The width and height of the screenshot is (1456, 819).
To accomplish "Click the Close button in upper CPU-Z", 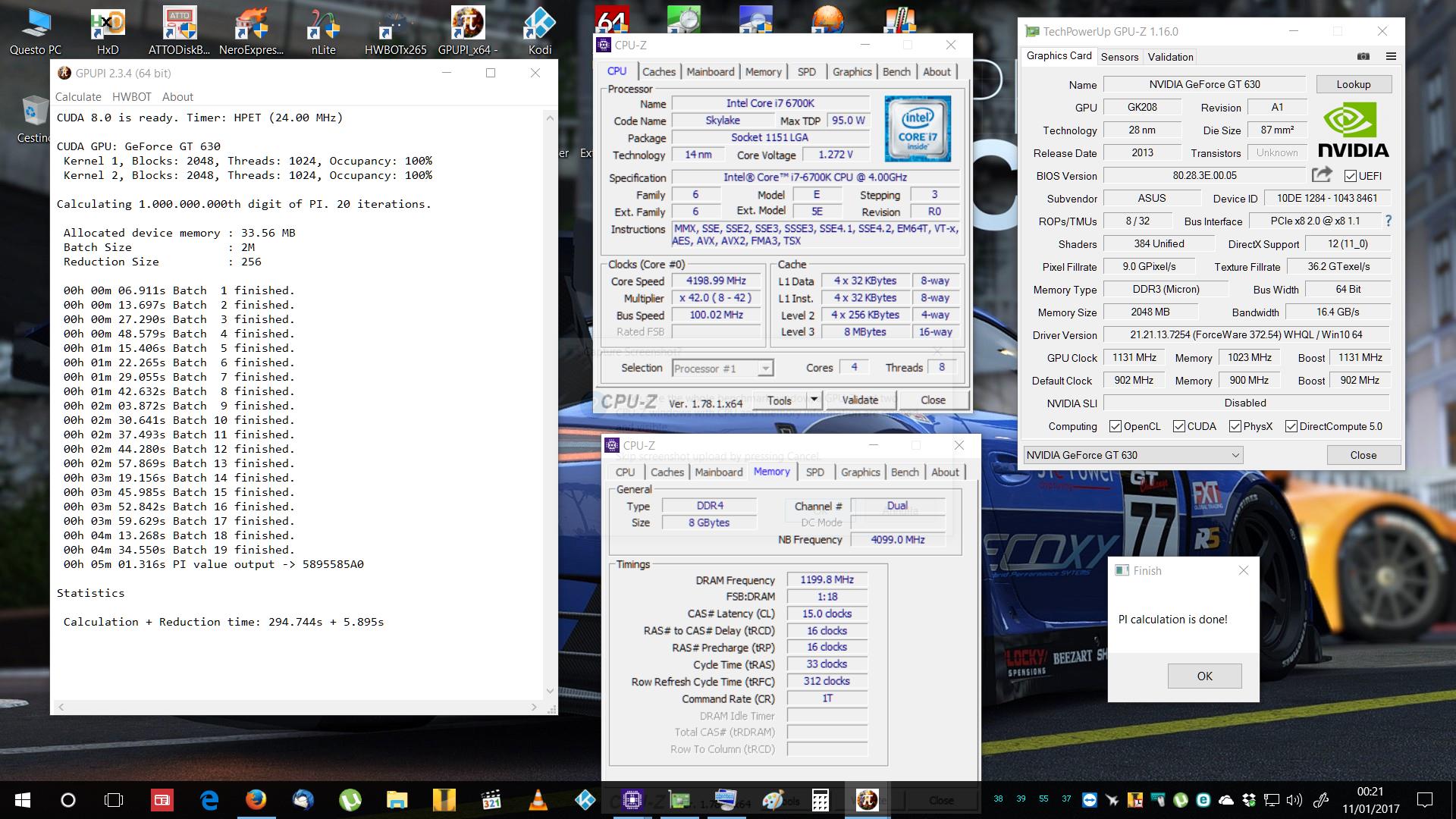I will pyautogui.click(x=933, y=400).
